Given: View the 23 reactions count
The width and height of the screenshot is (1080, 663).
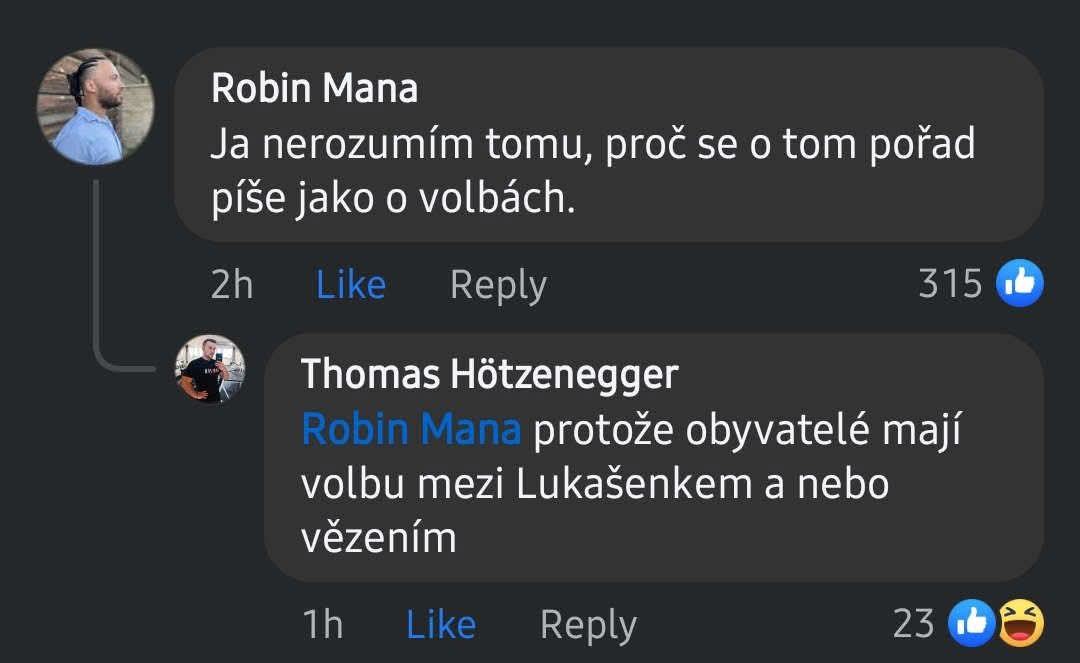Looking at the screenshot, I should click(913, 623).
